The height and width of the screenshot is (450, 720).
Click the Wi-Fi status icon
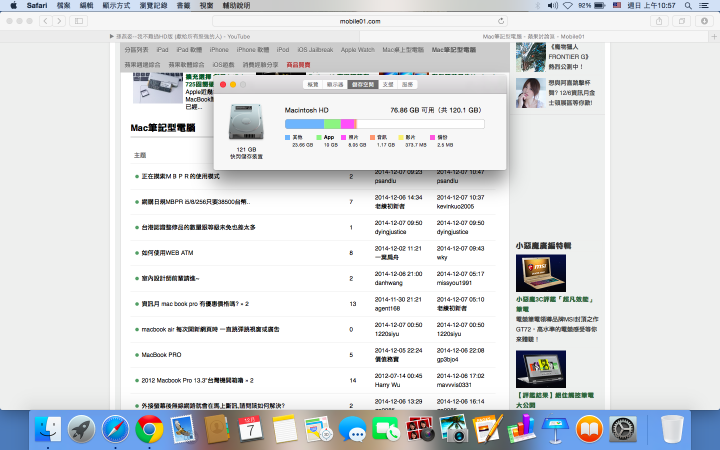click(568, 6)
